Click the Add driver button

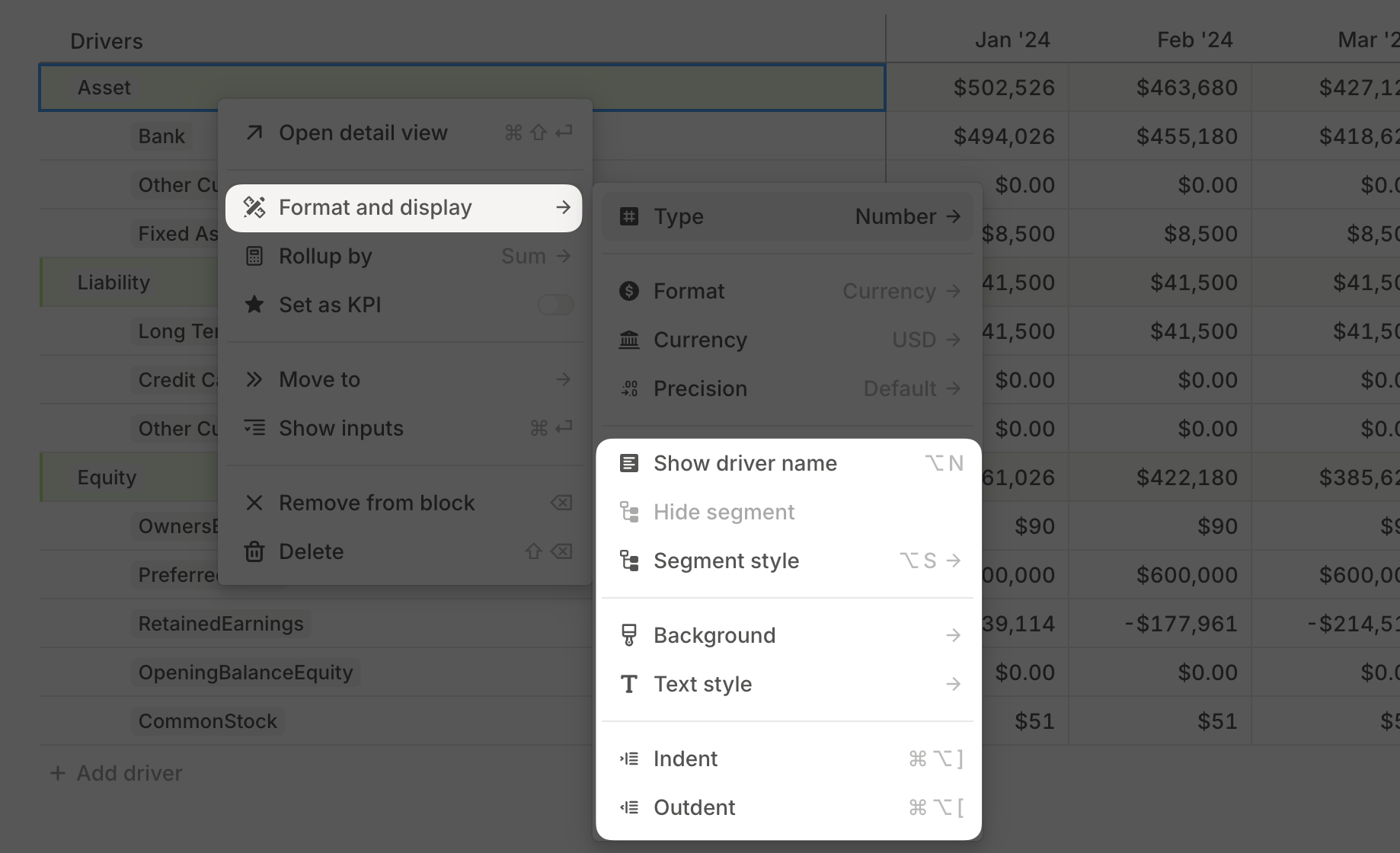click(x=116, y=772)
